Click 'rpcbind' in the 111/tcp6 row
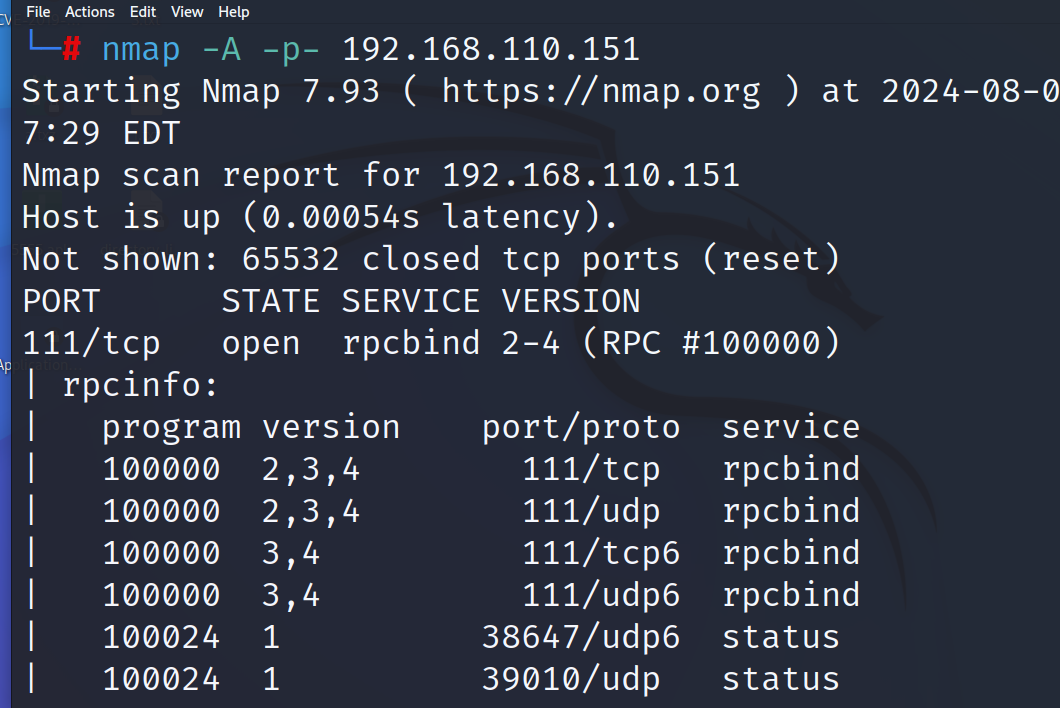 point(791,553)
